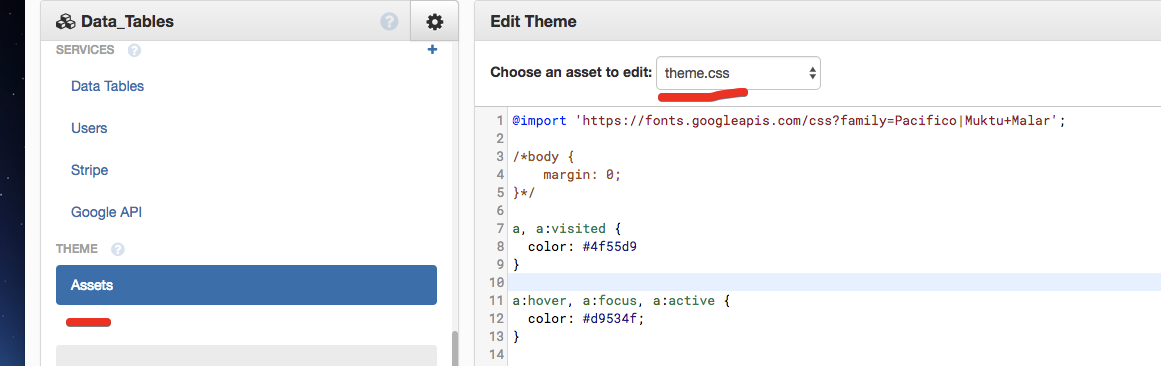
Task: Click 'a:hover, a:focus, a:active {' line
Action: pyautogui.click(x=621, y=302)
